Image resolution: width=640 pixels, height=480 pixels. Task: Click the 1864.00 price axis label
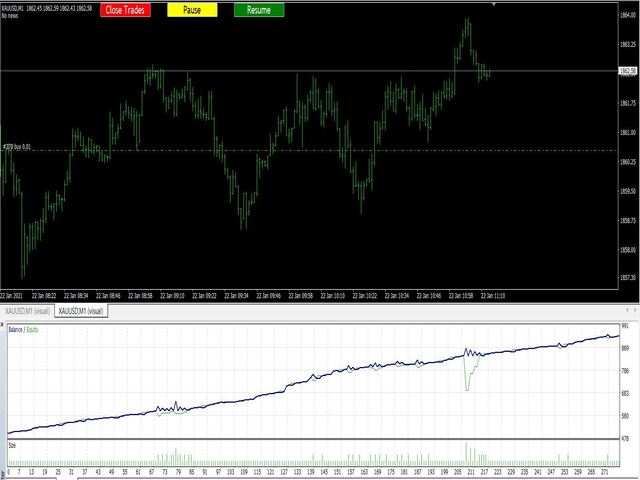click(x=628, y=16)
